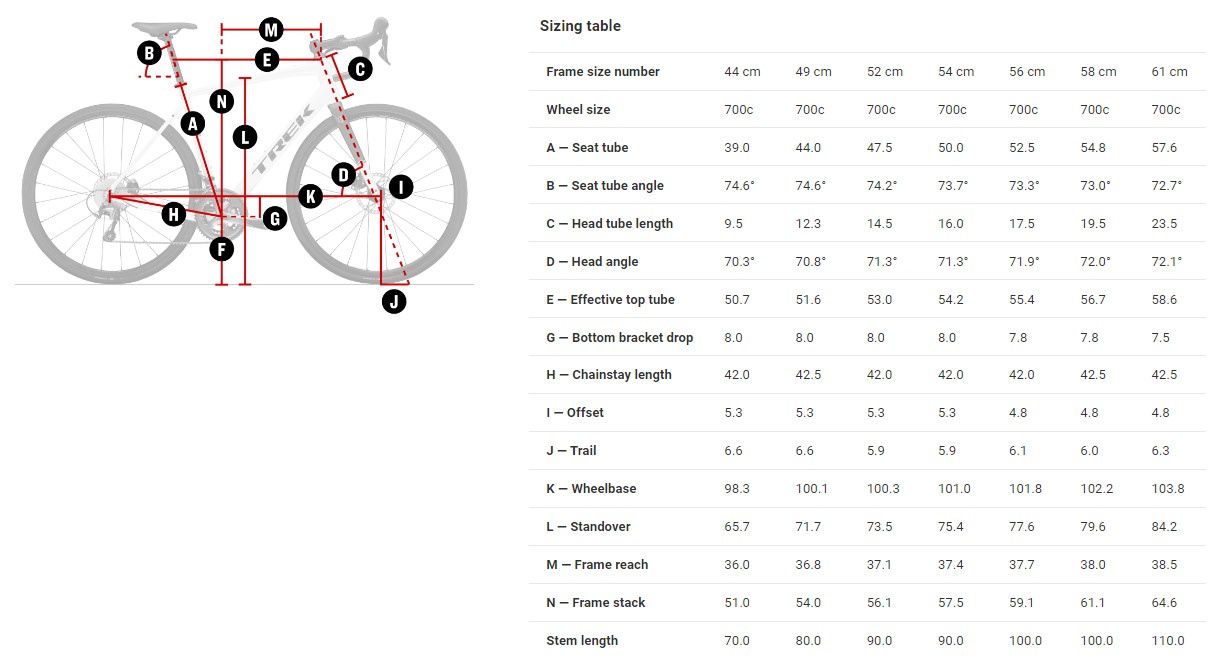Screen dimensions: 1232x661
Task: Click the 'K — Wheelbase' row label
Action: 591,489
